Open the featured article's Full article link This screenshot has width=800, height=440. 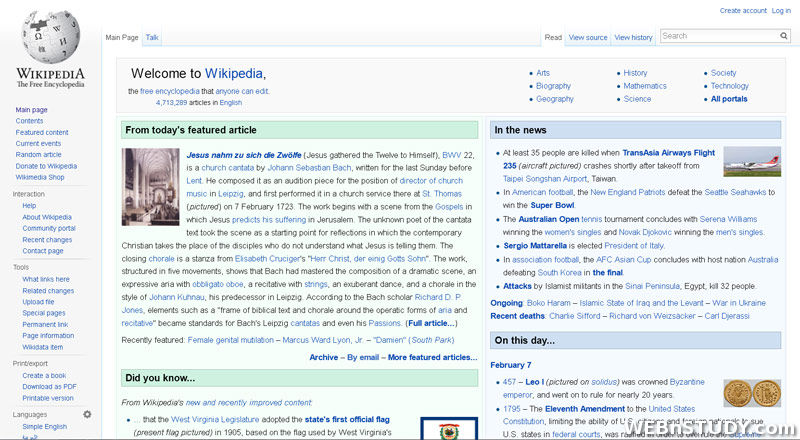432,323
